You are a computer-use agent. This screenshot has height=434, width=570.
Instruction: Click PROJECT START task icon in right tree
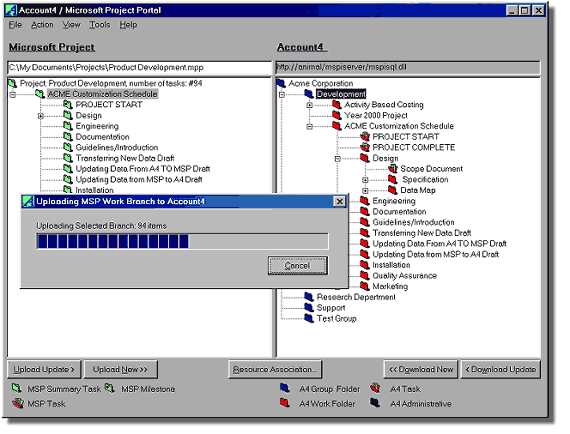[x=365, y=137]
